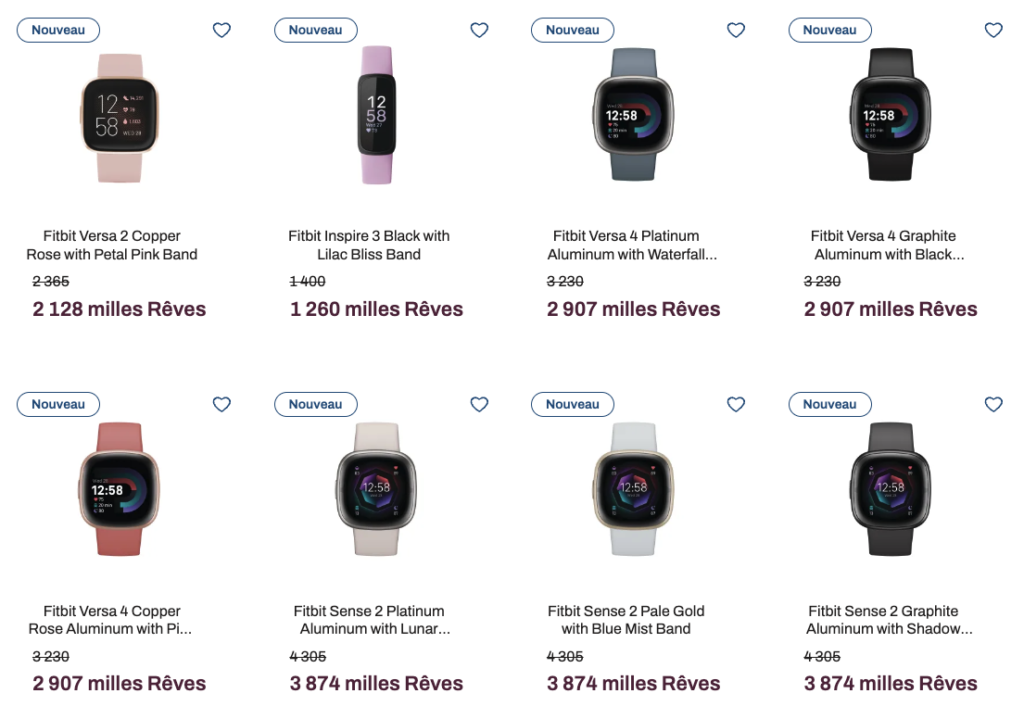Image resolution: width=1024 pixels, height=706 pixels.
Task: Click heart icon for Versa 4 Platinum Waterfall
Action: click(736, 30)
